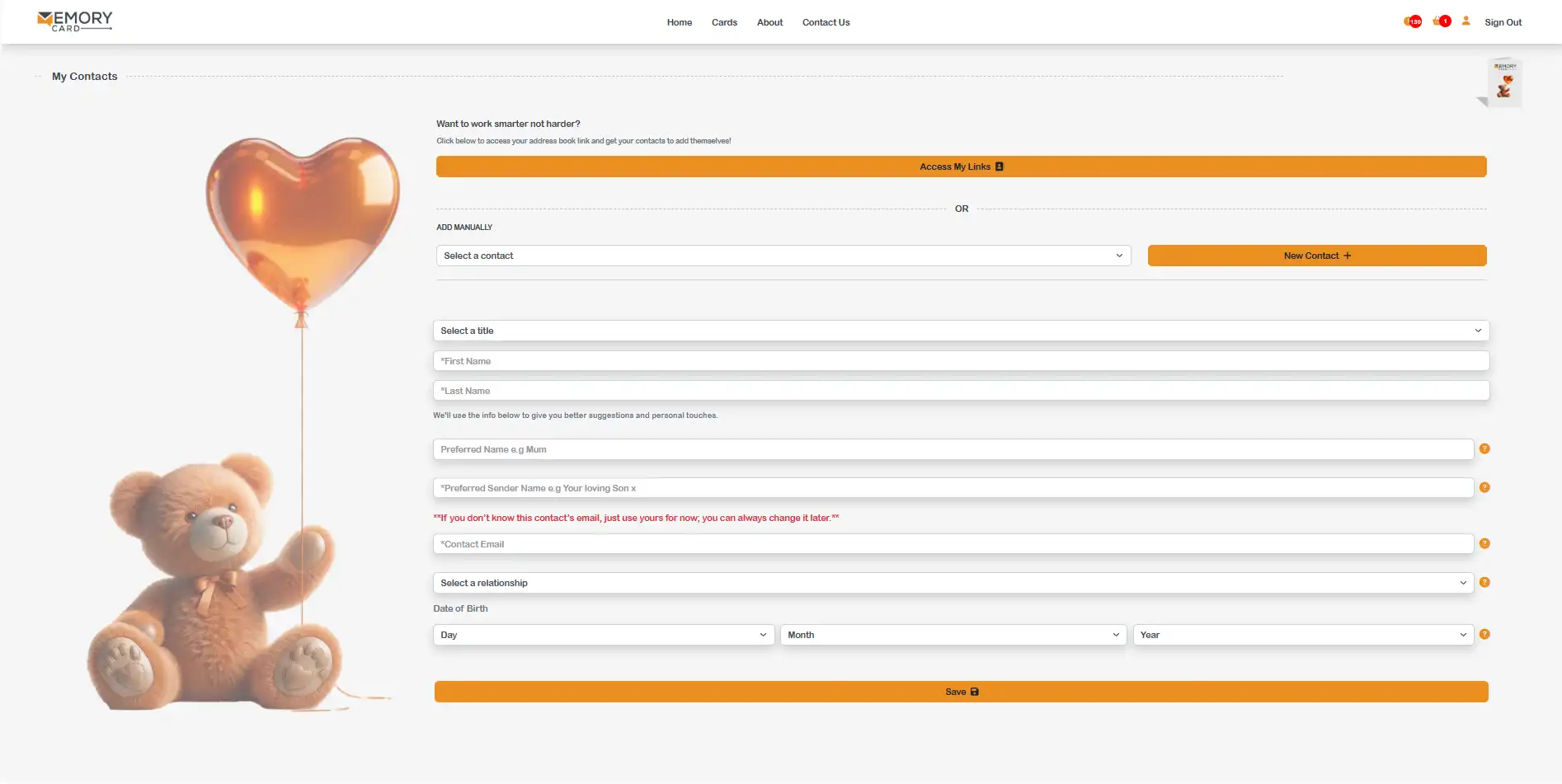Click help icon beside Contact Email field
The image size is (1562, 784).
click(1484, 544)
